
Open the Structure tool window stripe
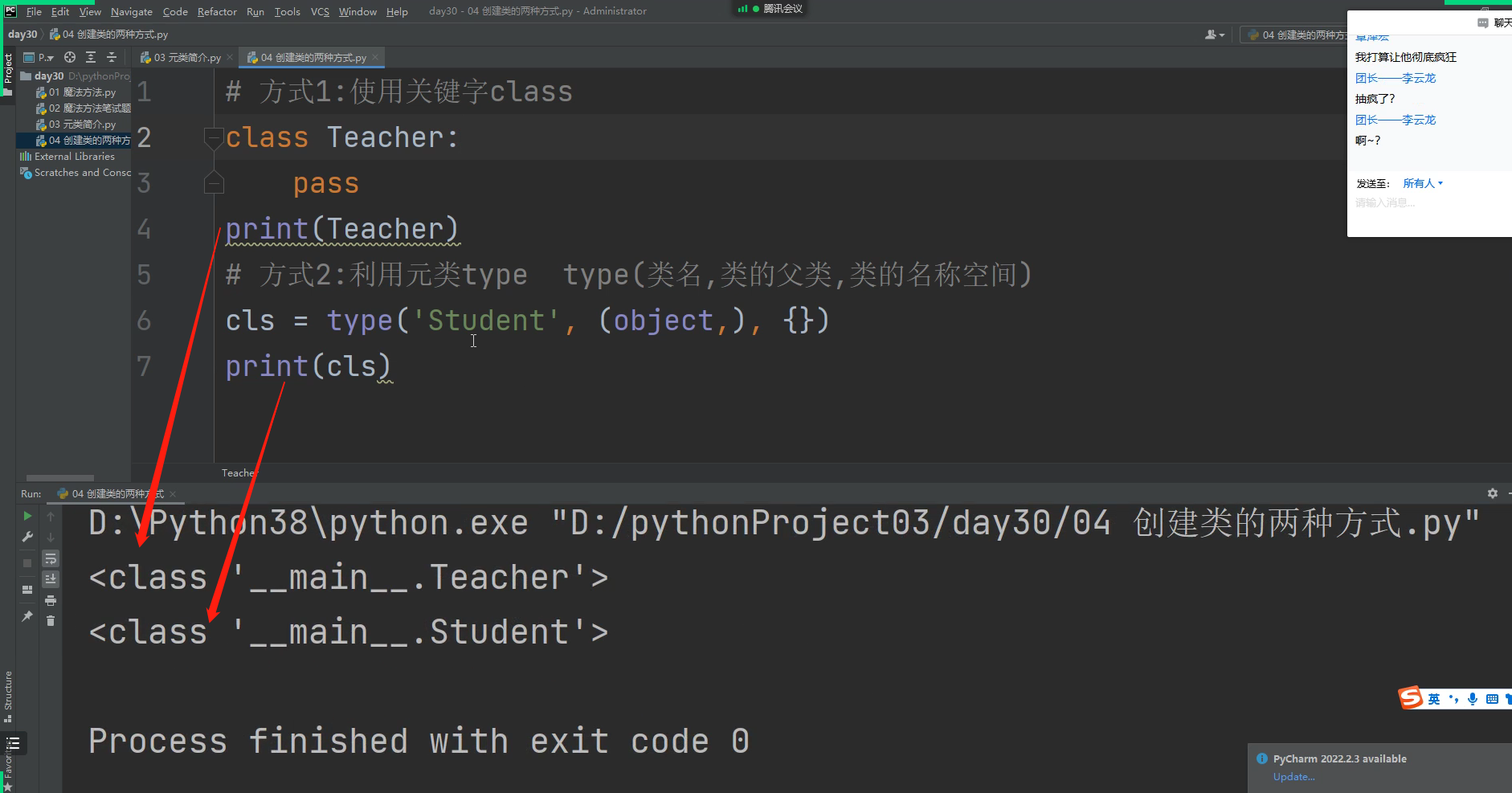pyautogui.click(x=8, y=696)
